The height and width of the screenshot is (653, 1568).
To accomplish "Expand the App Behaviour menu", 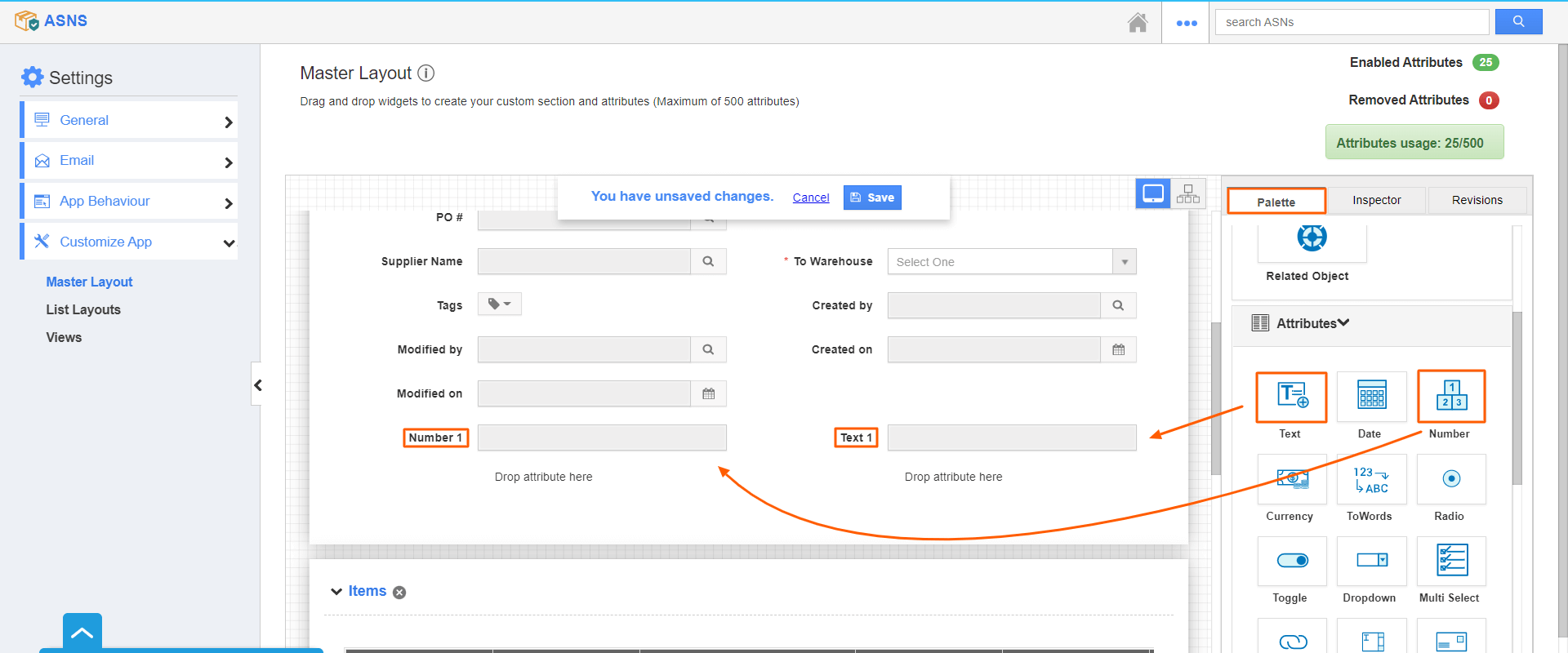I will [131, 201].
